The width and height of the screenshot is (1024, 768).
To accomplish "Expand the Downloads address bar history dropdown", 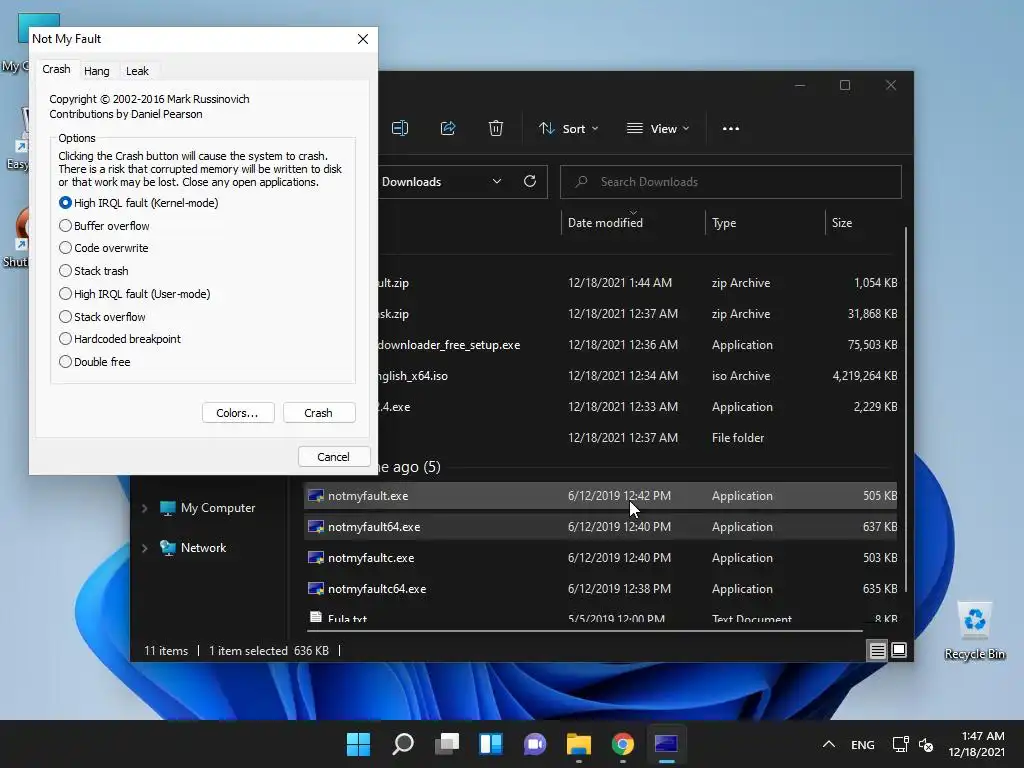I will [x=497, y=182].
